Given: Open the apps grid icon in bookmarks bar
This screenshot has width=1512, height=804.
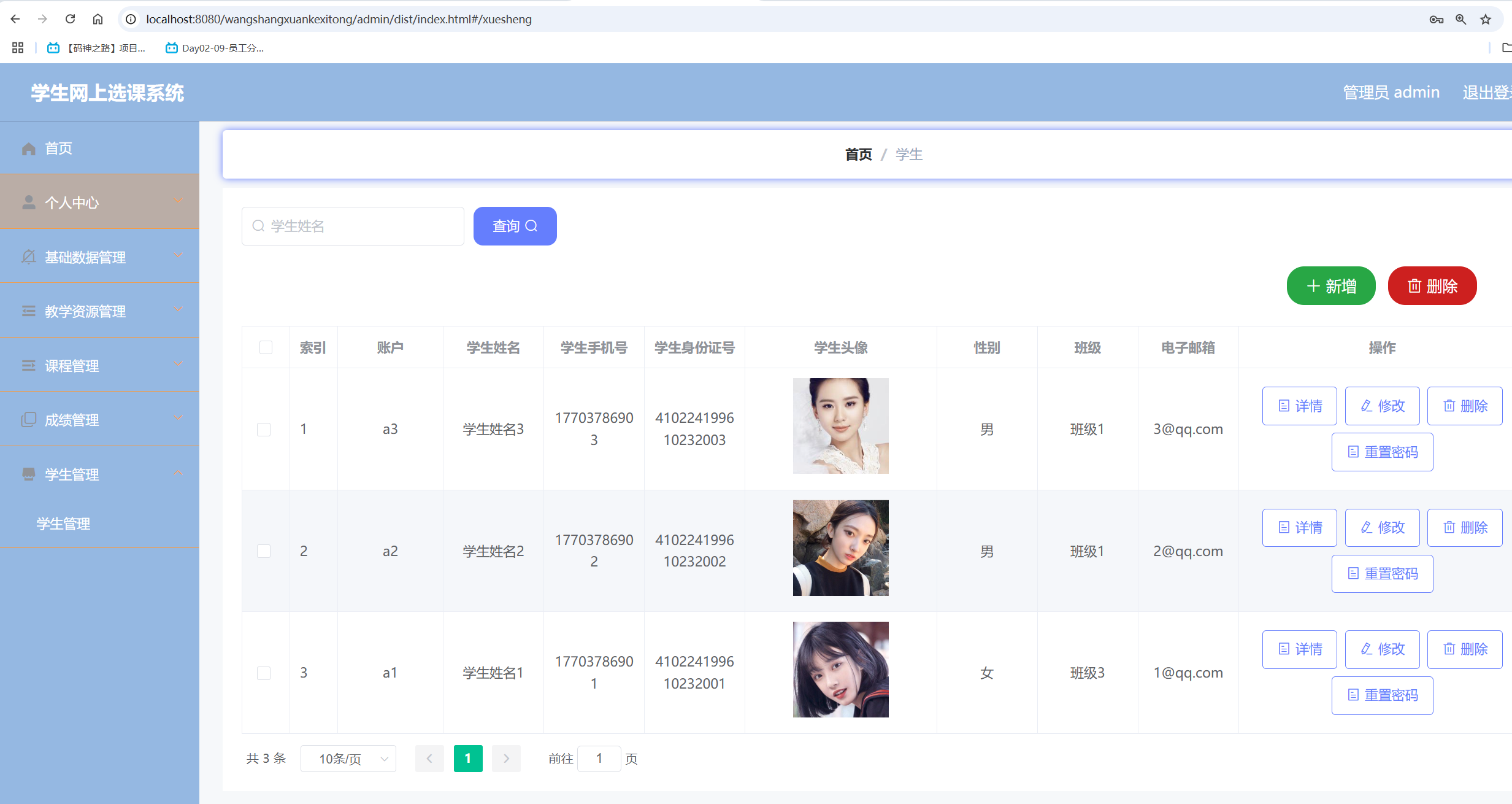Looking at the screenshot, I should [18, 48].
